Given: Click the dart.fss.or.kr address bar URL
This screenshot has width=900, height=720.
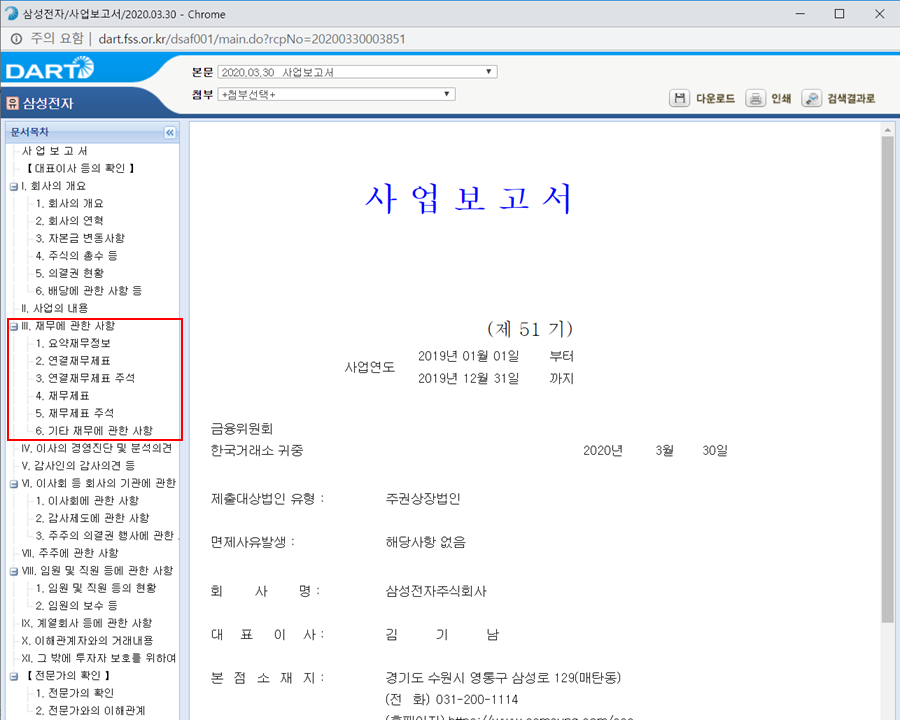Looking at the screenshot, I should click(x=252, y=39).
